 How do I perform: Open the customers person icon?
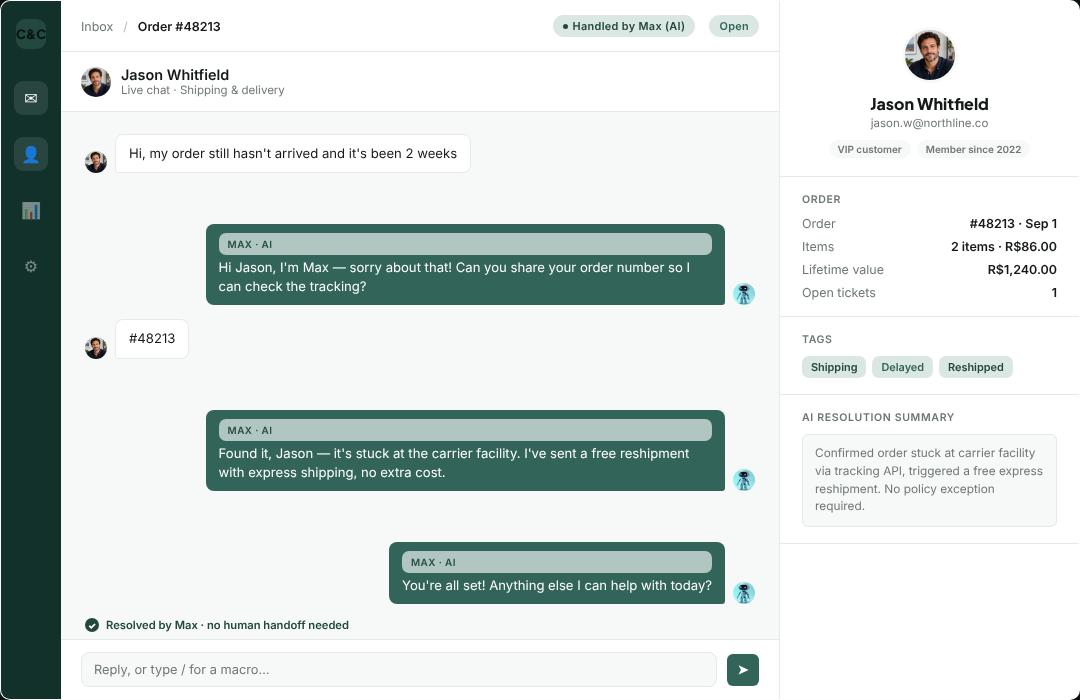coord(31,154)
